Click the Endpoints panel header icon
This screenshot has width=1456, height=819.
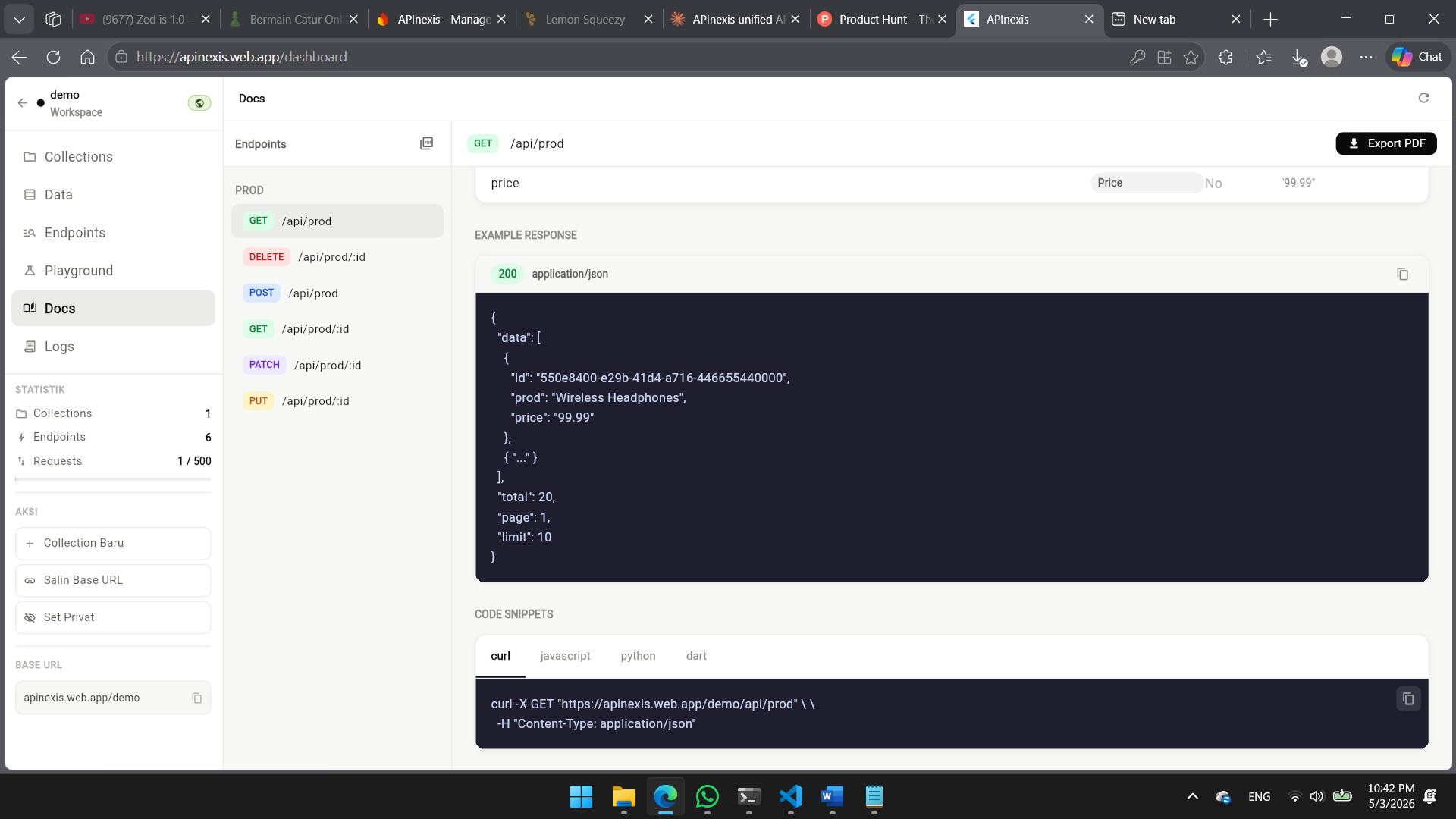[426, 144]
